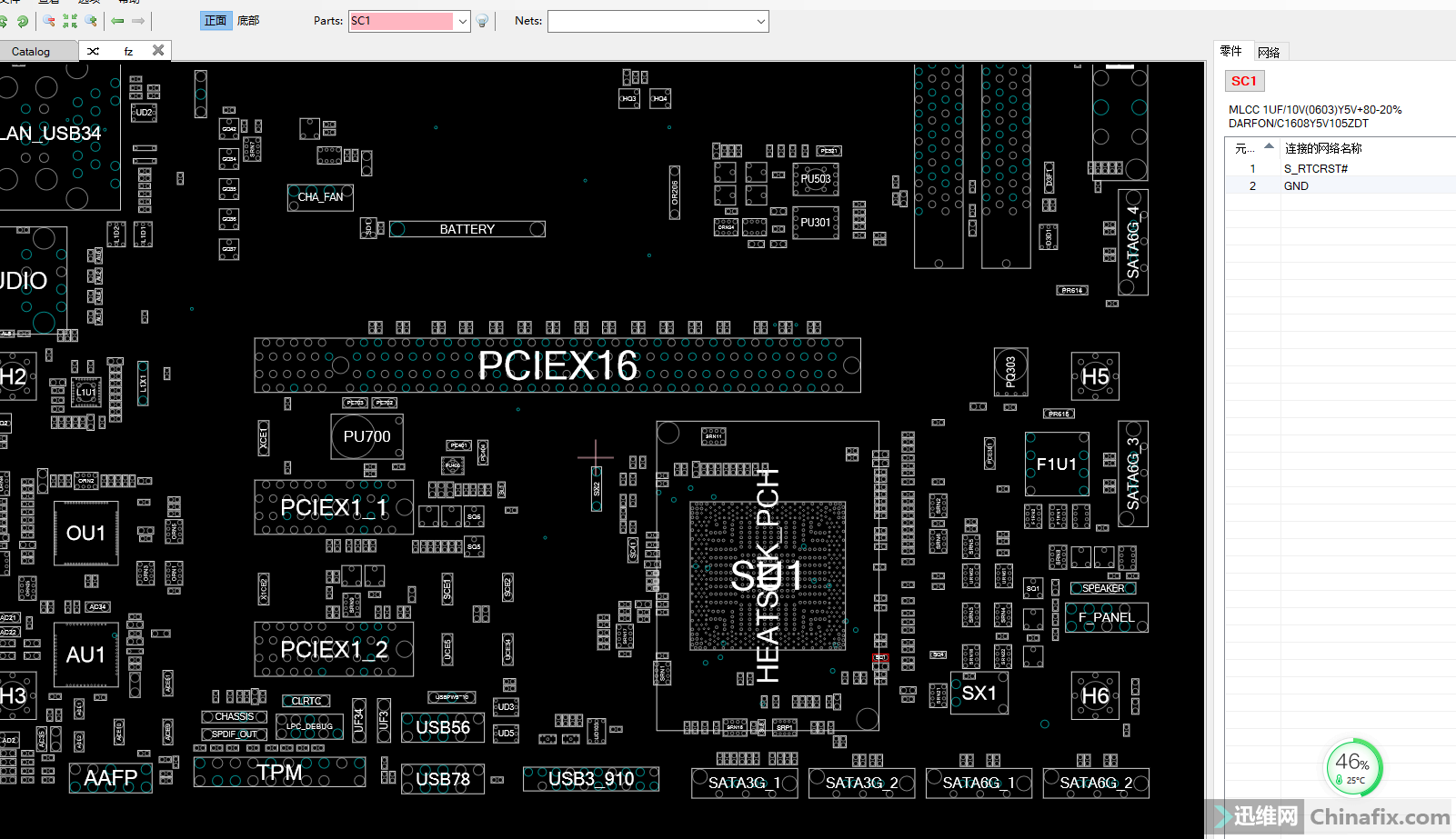The image size is (1456, 839).
Task: Click the zoom out magnifier icon
Action: click(x=49, y=21)
